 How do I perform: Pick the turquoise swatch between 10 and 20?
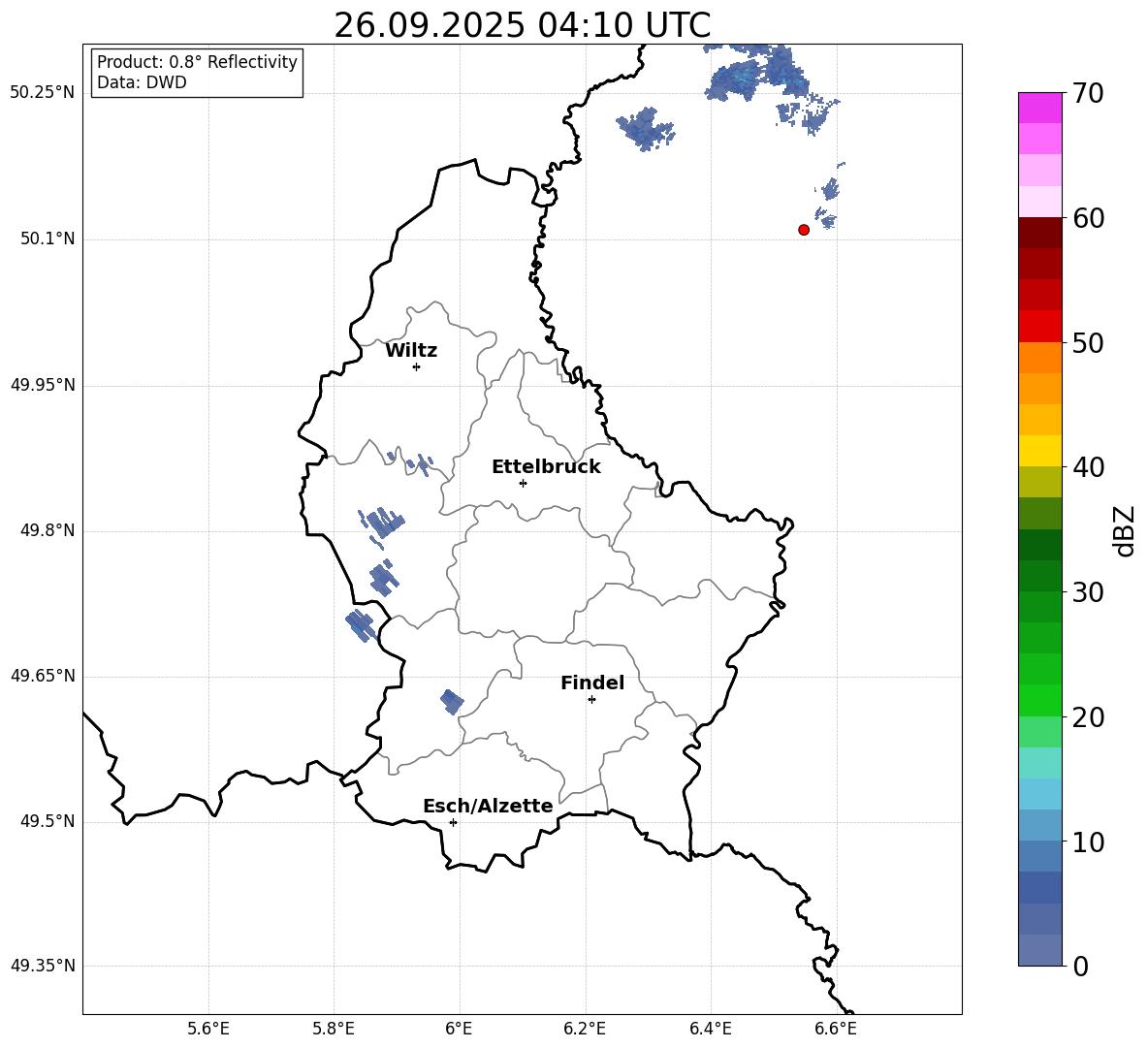coord(1039,763)
